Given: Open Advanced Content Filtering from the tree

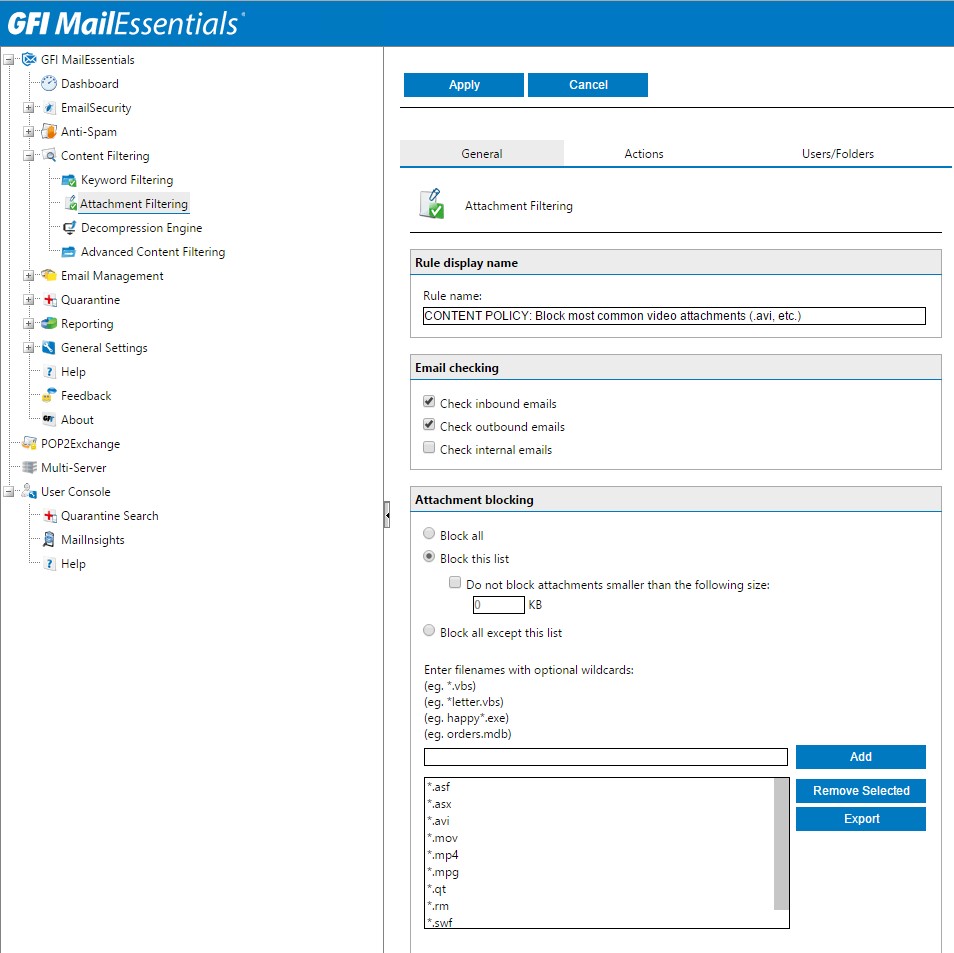Looking at the screenshot, I should (x=153, y=252).
